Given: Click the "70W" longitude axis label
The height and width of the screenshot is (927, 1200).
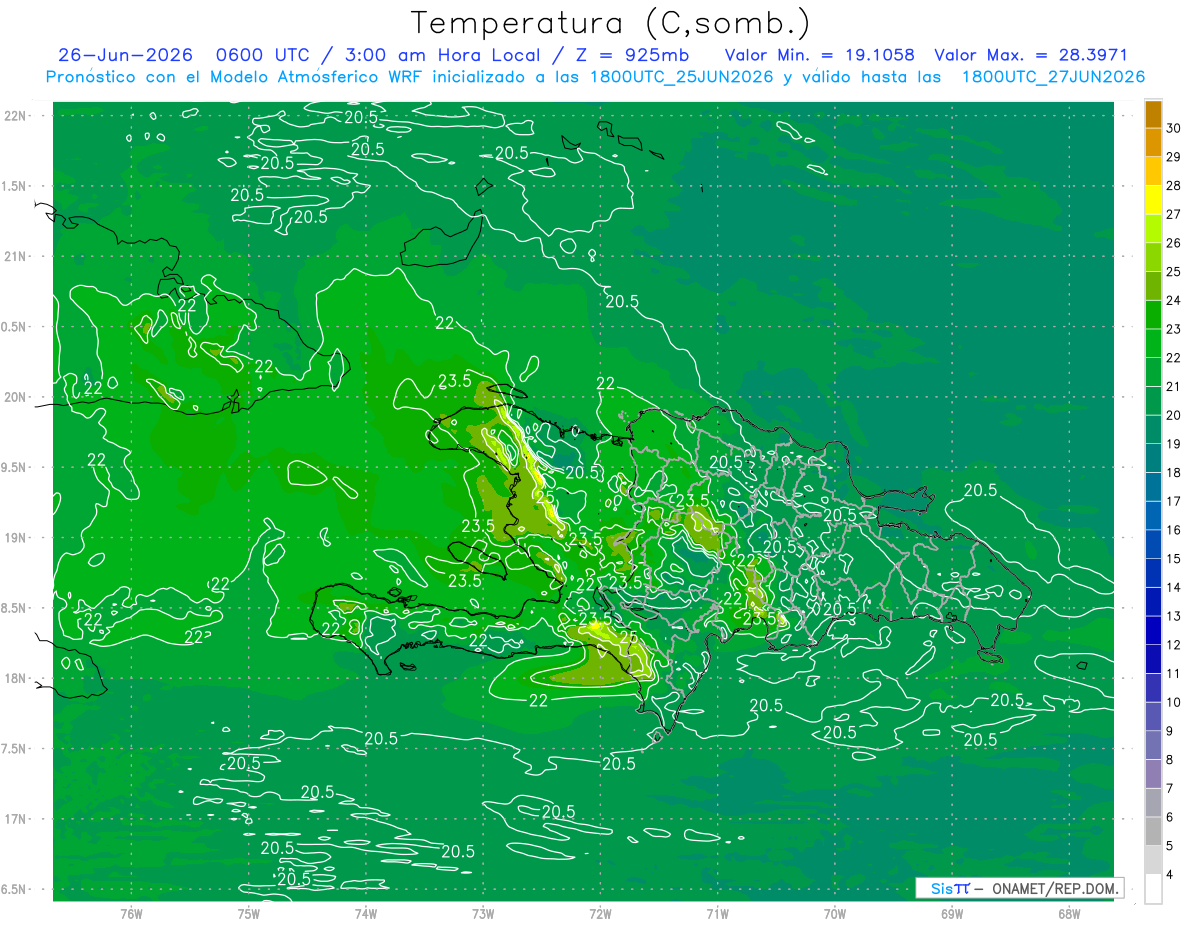Looking at the screenshot, I should [x=834, y=913].
